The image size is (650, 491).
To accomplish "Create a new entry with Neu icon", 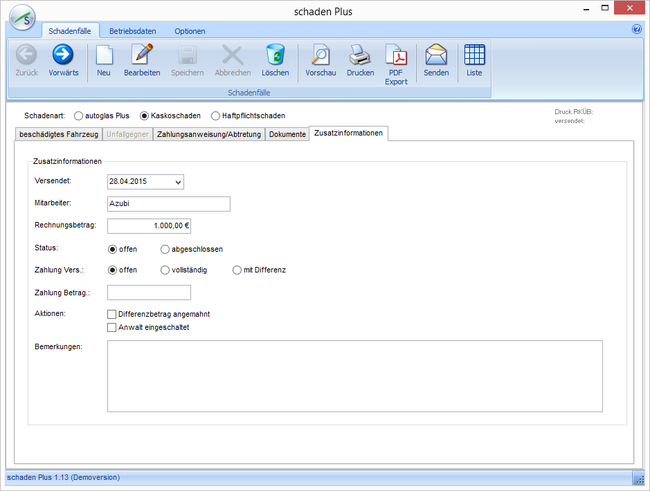I will [x=104, y=56].
